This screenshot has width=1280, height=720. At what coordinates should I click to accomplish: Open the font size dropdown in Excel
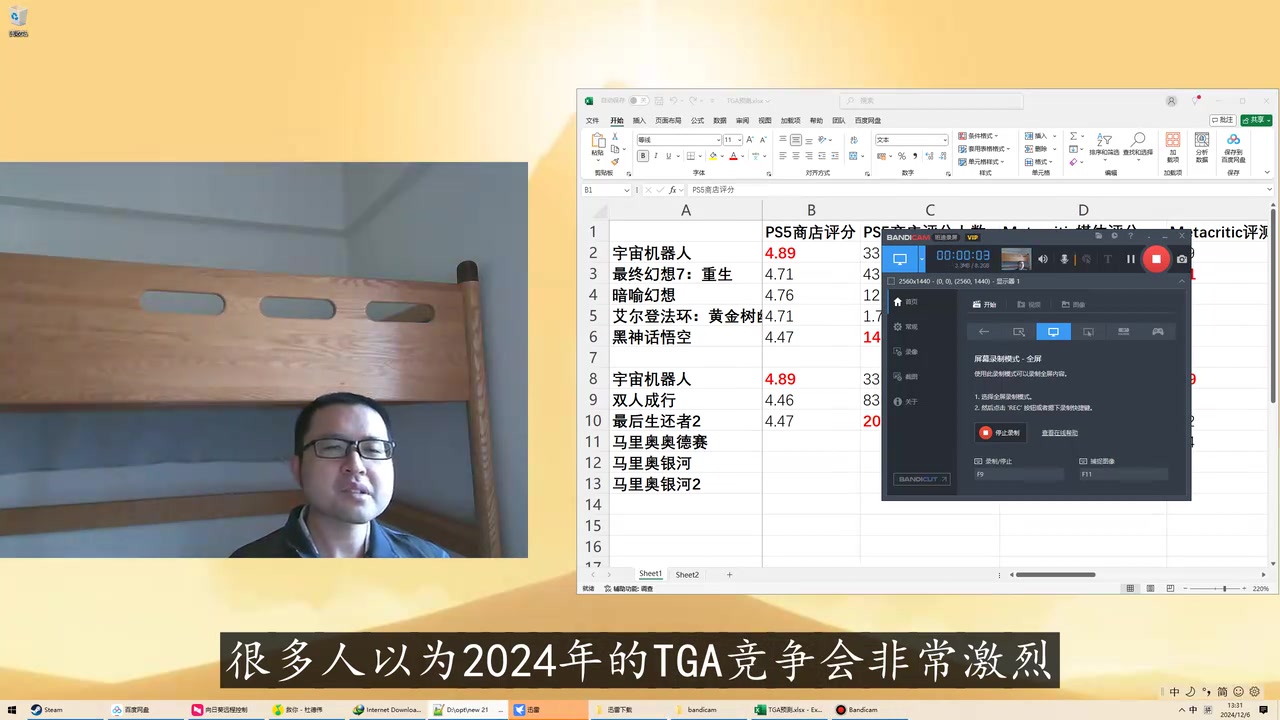click(x=739, y=140)
